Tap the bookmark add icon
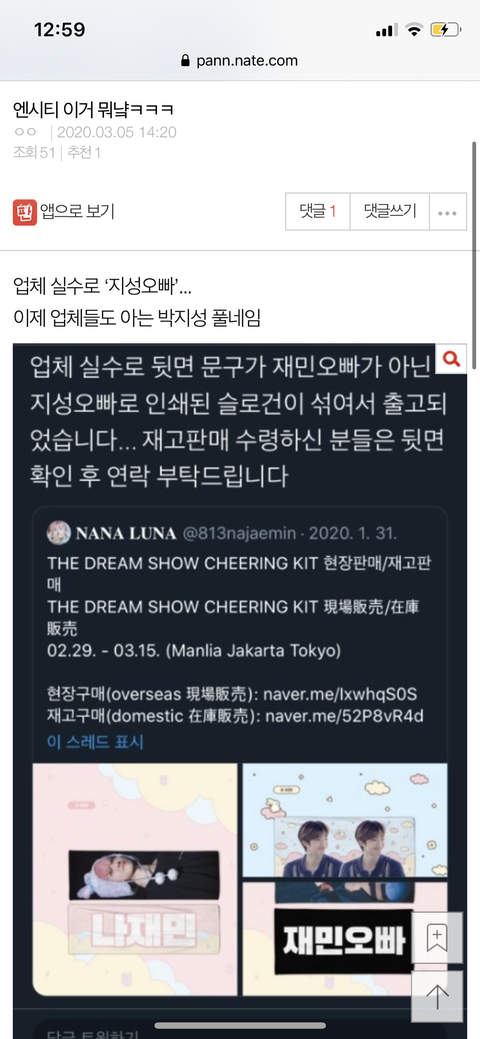The height and width of the screenshot is (1039, 480). click(437, 938)
